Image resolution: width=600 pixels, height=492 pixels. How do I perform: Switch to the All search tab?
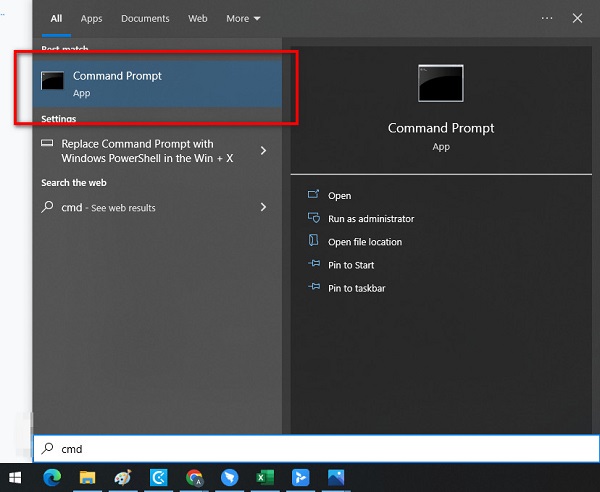56,18
